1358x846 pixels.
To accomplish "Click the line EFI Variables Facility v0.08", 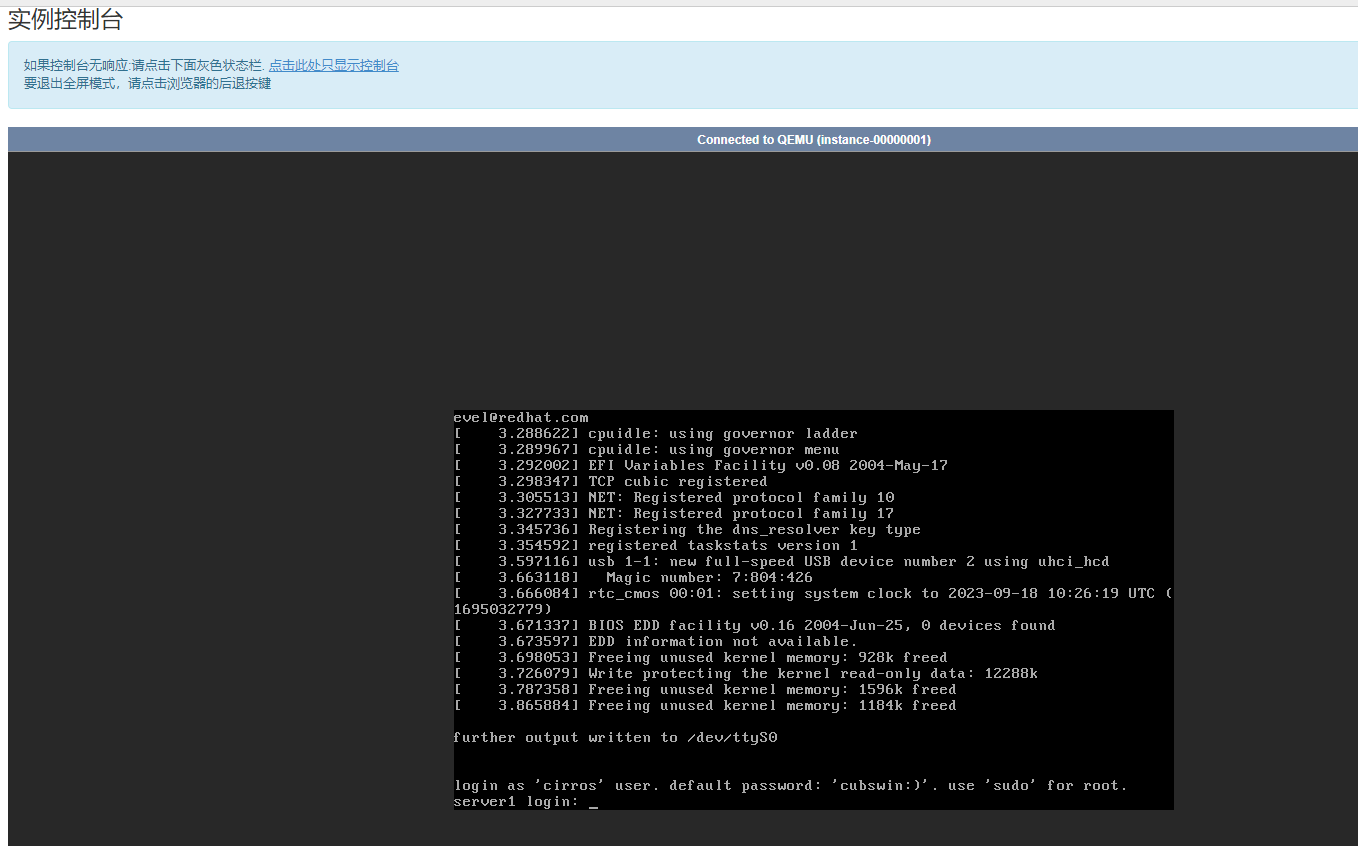I will (701, 466).
